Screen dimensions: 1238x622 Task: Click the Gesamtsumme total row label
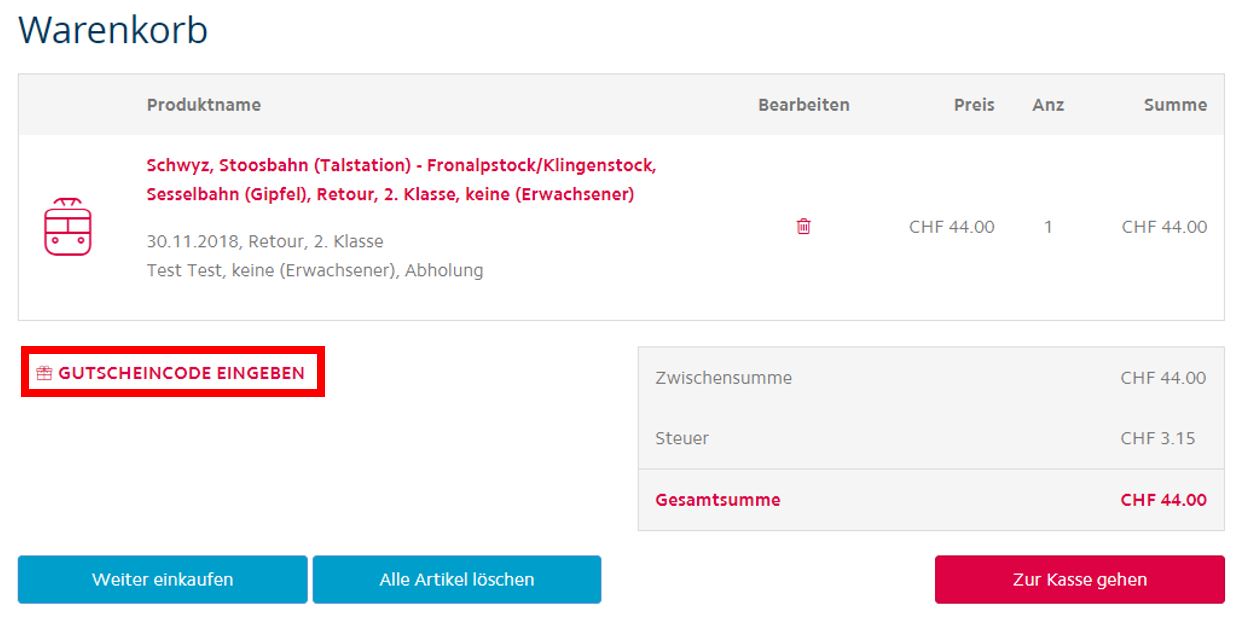pyautogui.click(x=718, y=500)
